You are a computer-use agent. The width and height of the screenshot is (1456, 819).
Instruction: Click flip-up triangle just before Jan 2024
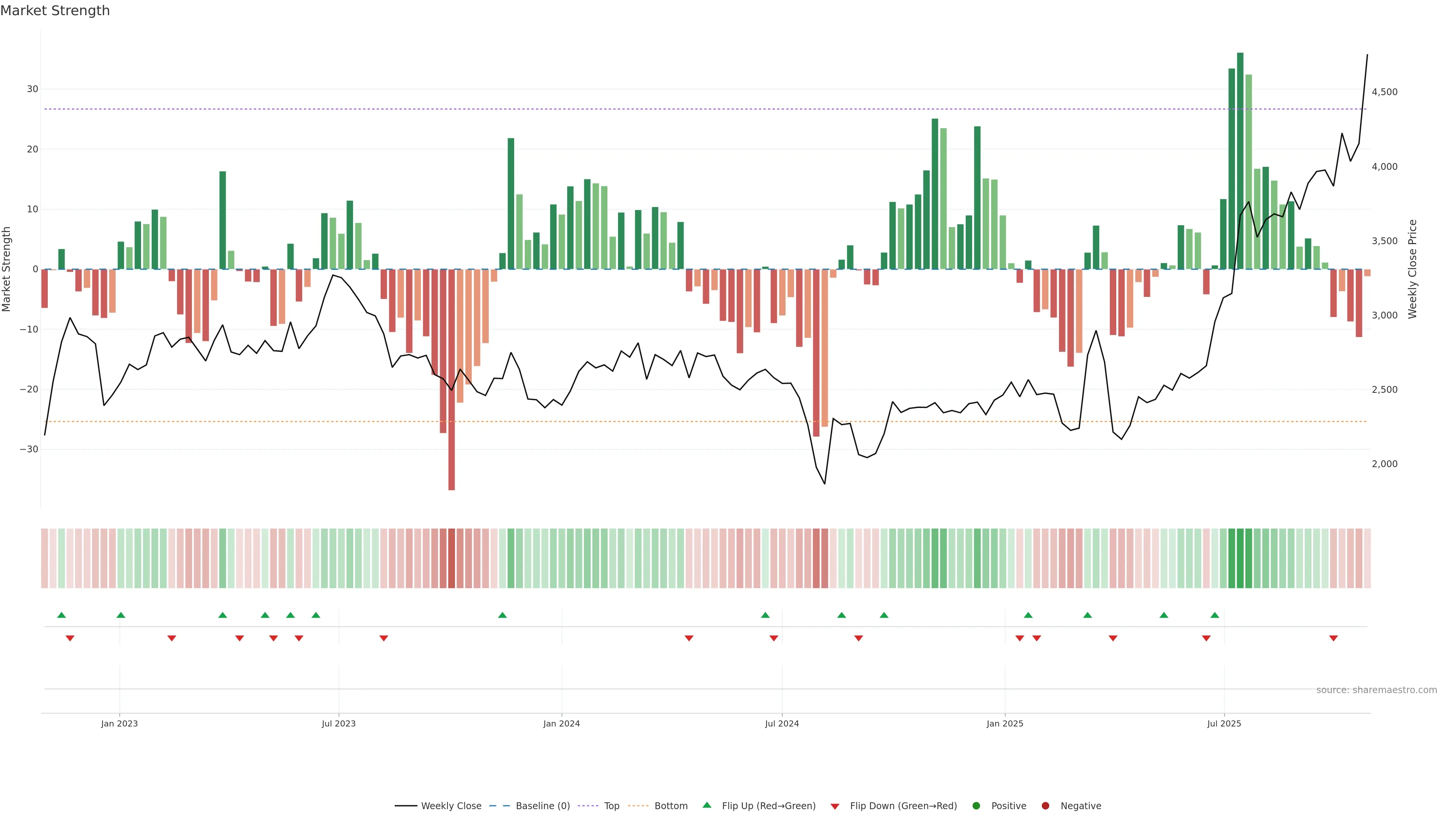click(x=502, y=615)
